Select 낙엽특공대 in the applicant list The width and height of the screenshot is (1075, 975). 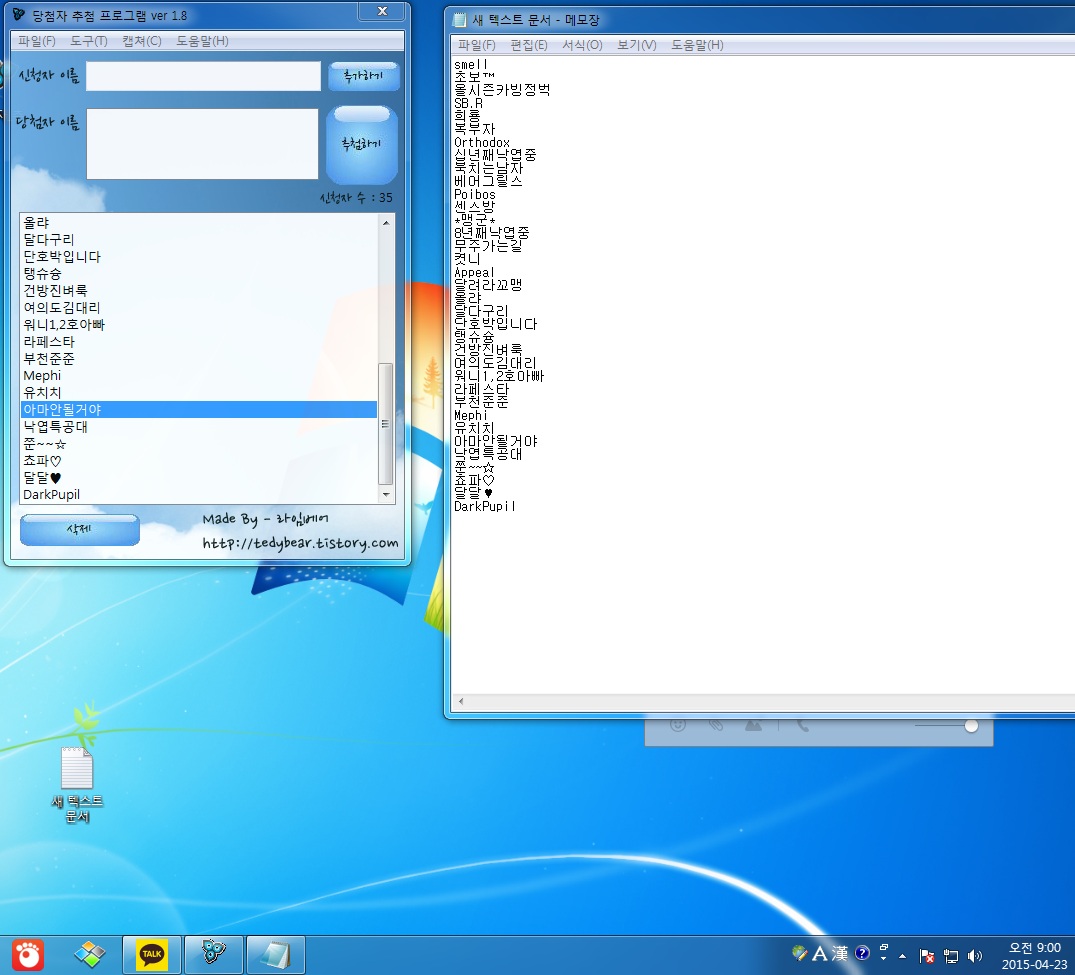click(x=199, y=426)
